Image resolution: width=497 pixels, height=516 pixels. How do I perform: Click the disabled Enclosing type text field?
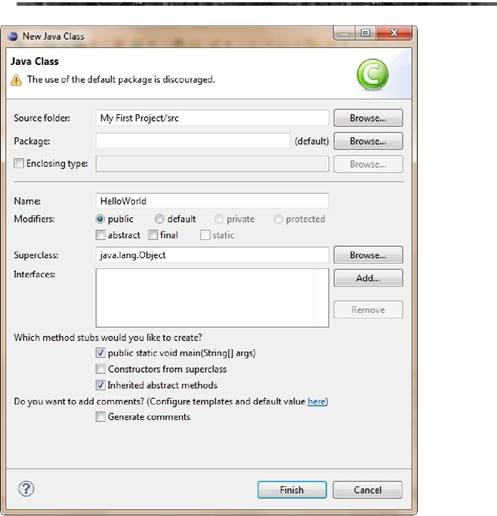pos(212,164)
